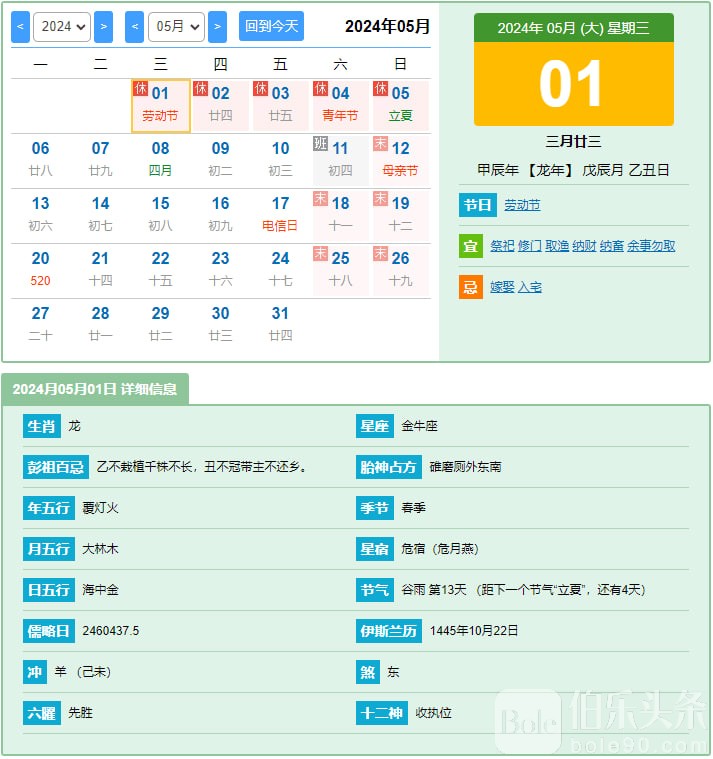Select May 12 母亲节 date
The height and width of the screenshot is (759, 713).
pyautogui.click(x=400, y=160)
